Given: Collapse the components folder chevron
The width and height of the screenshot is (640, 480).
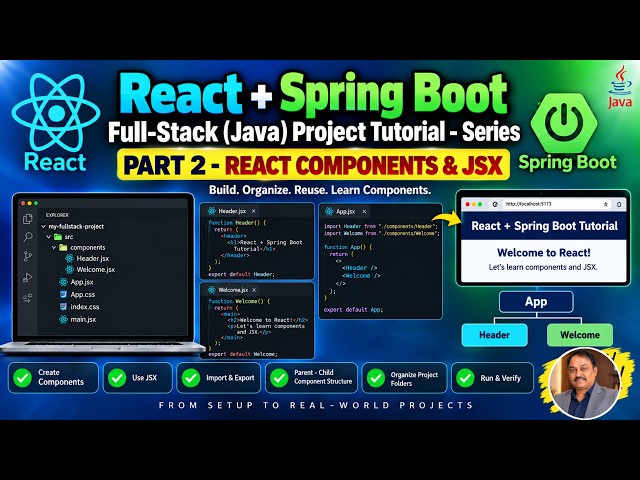Looking at the screenshot, I should tap(54, 248).
